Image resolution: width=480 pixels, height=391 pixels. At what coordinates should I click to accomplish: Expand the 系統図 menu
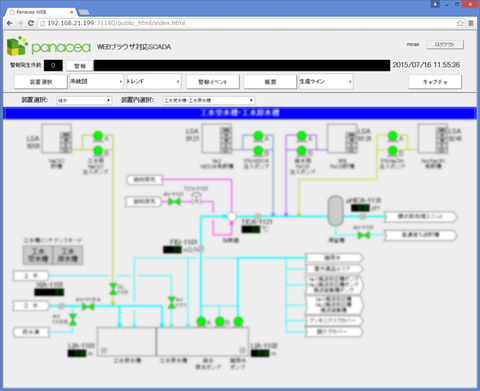[x=96, y=81]
